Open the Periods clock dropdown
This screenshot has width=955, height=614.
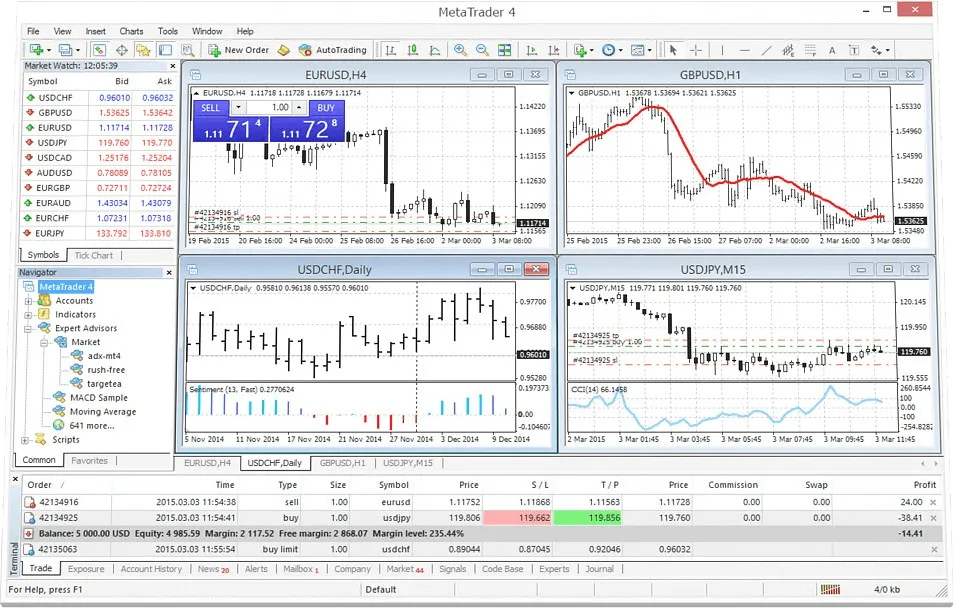(x=611, y=50)
